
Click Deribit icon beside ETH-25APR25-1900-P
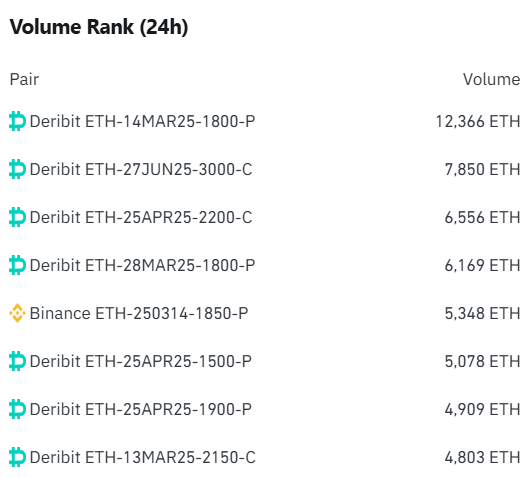[17, 409]
